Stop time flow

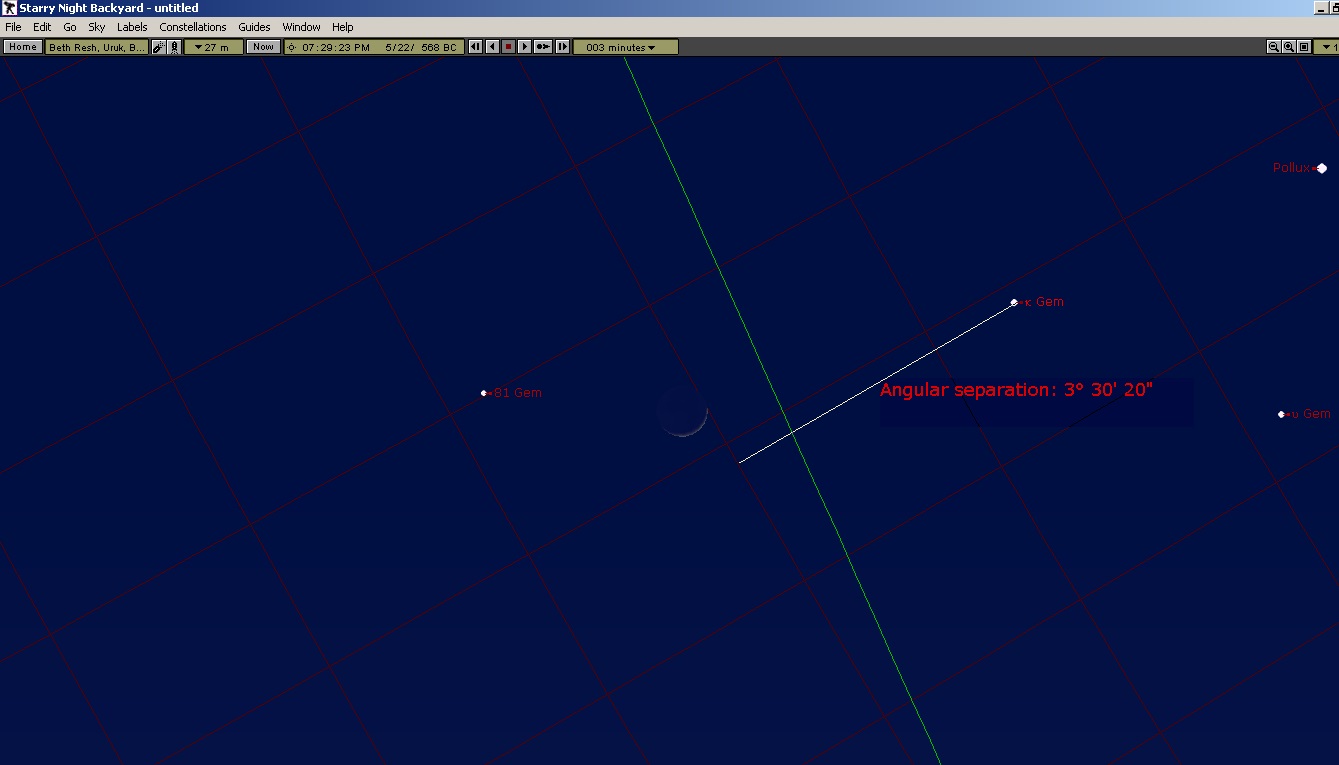click(508, 47)
